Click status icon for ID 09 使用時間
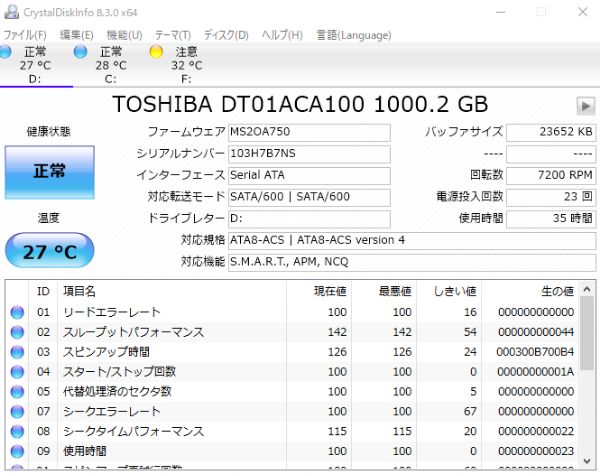This screenshot has height=474, width=600. (x=17, y=452)
